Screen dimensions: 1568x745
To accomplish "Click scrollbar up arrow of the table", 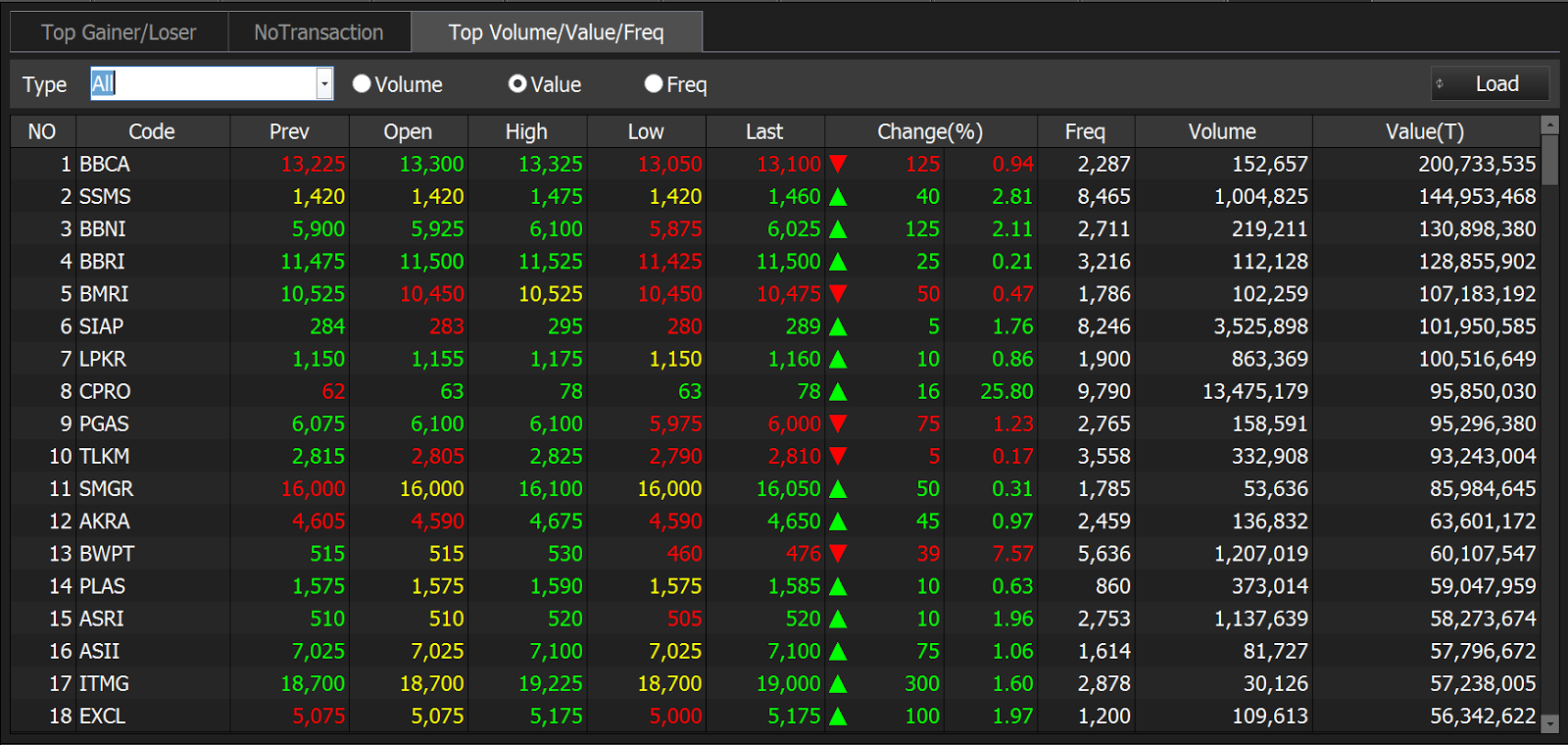I will click(x=1549, y=124).
